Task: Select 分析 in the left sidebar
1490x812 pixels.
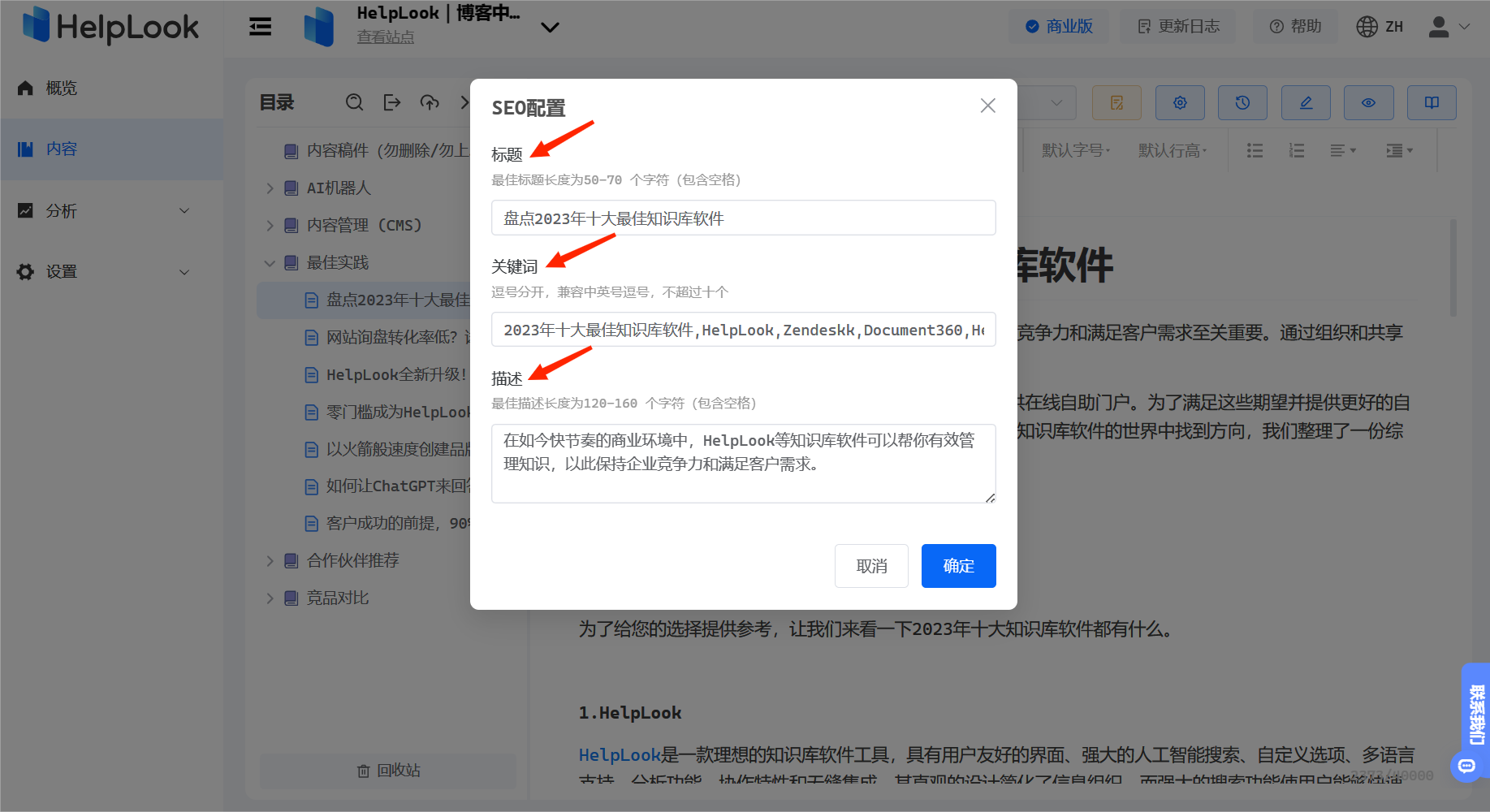Action: tap(62, 210)
